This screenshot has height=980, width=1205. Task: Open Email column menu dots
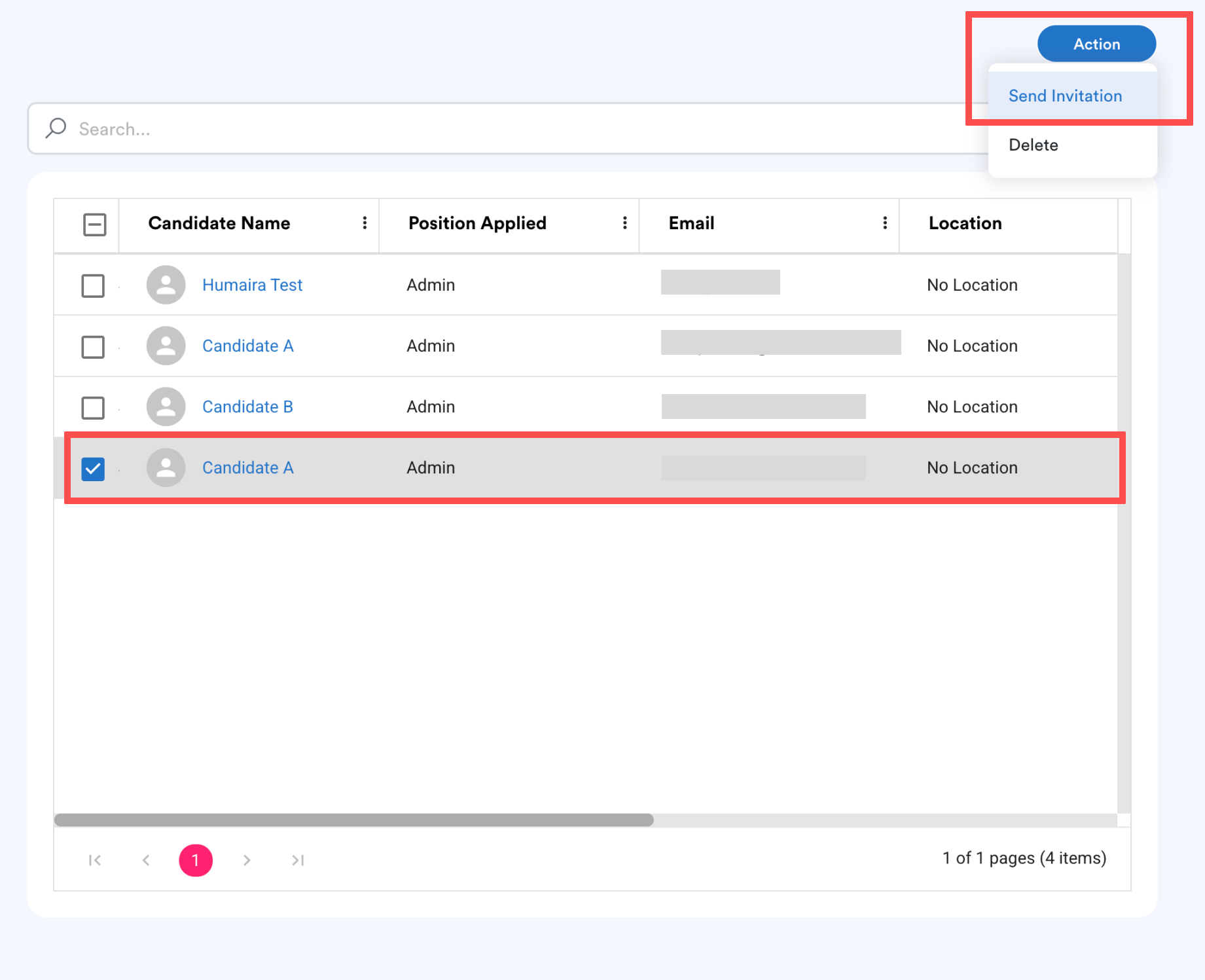(885, 223)
